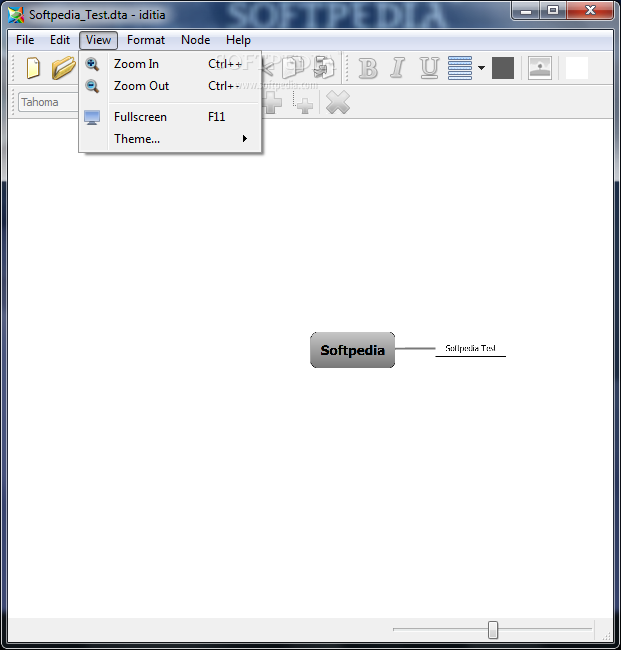Click the Tahoma font name field

tap(48, 102)
